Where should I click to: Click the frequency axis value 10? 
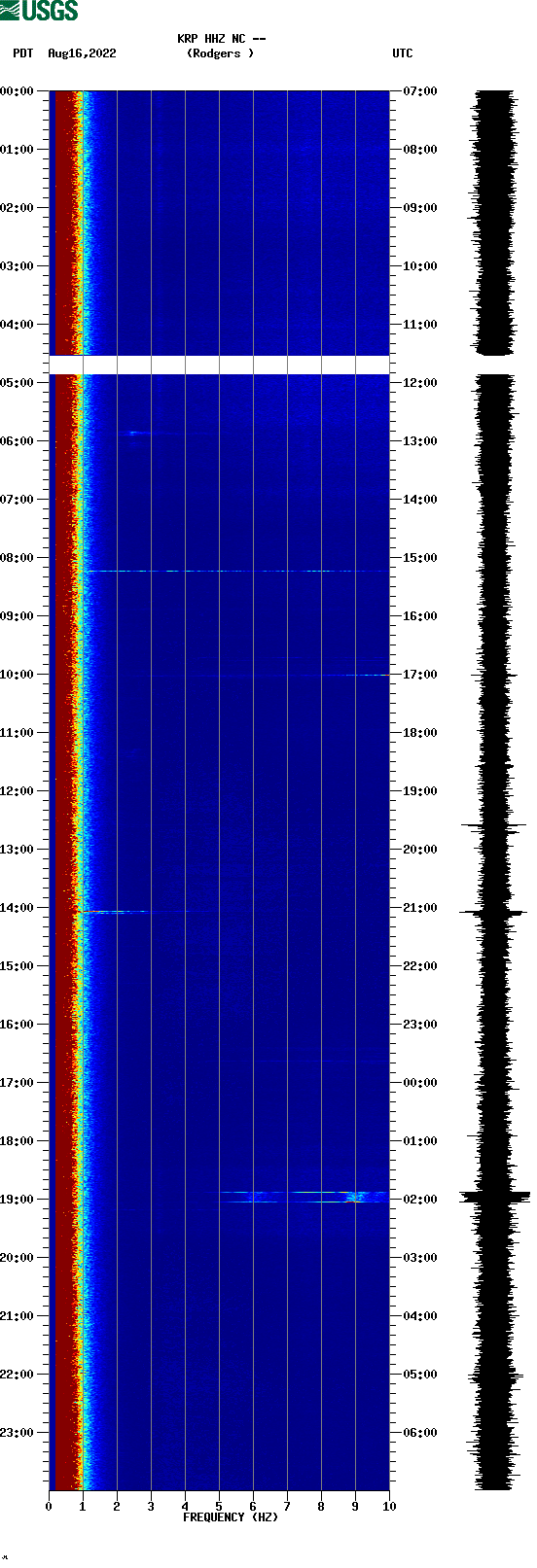(389, 1507)
